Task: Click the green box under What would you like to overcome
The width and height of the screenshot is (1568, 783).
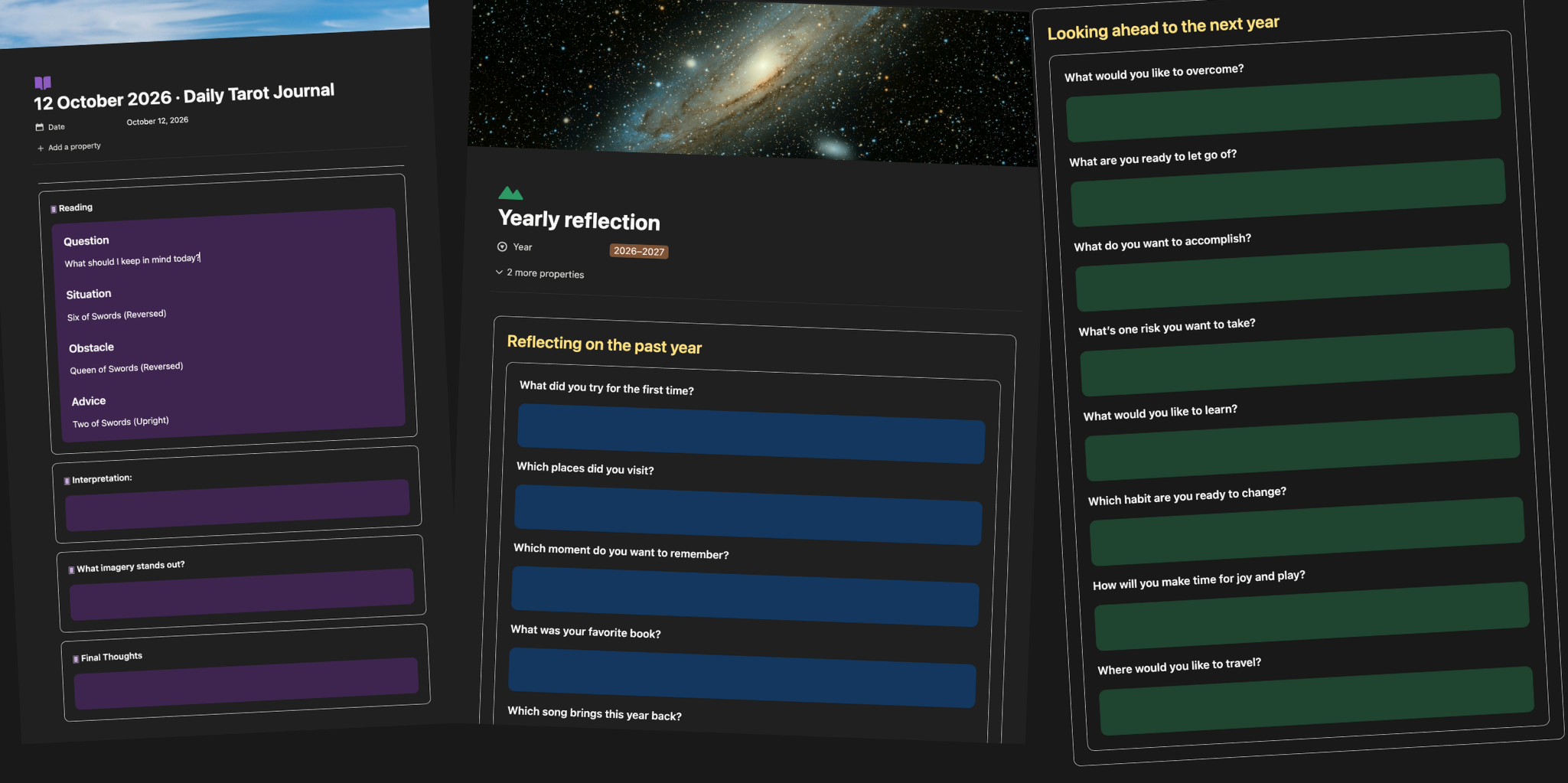Action: 1283,107
